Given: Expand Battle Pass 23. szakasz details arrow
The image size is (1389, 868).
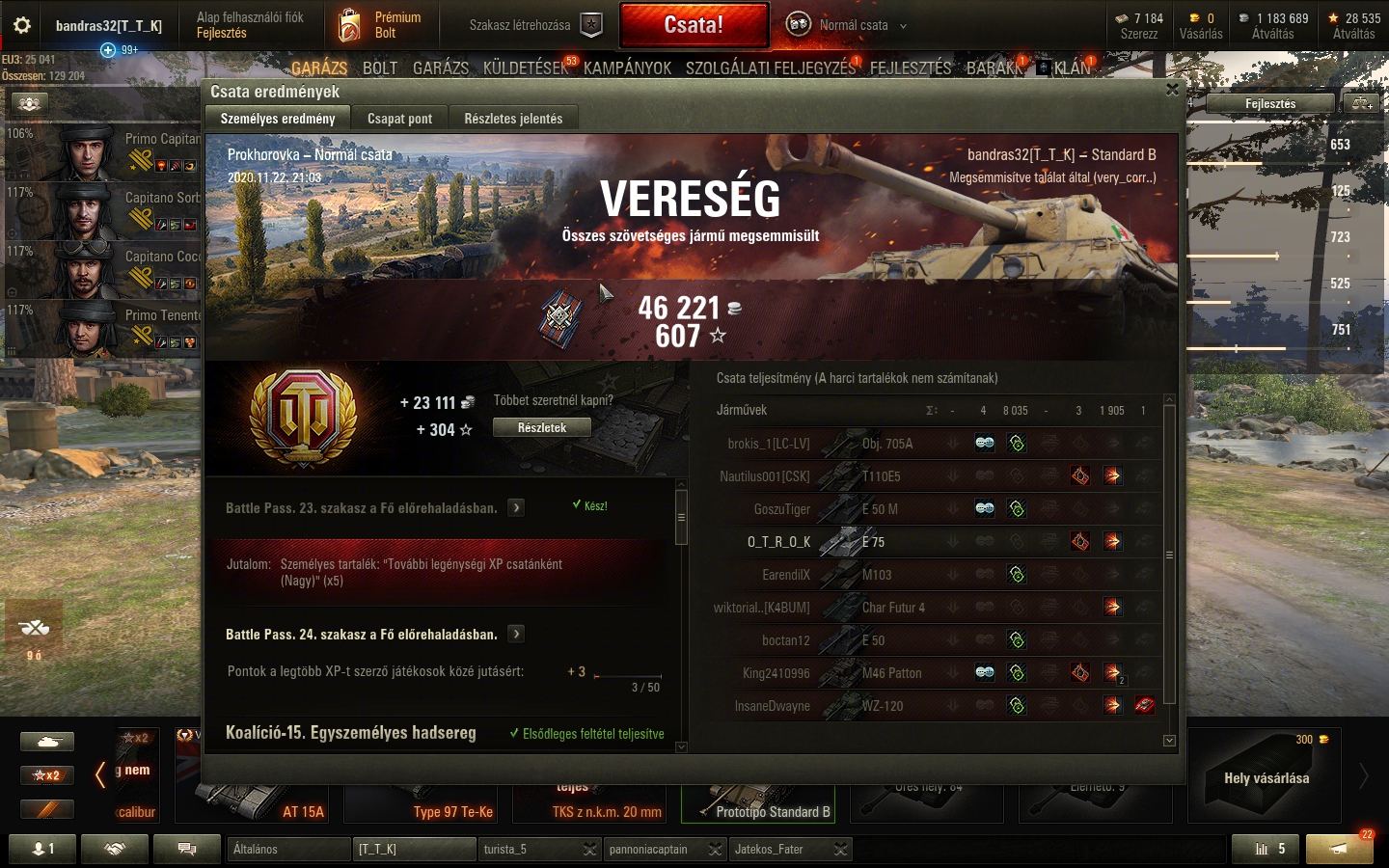Looking at the screenshot, I should (517, 507).
